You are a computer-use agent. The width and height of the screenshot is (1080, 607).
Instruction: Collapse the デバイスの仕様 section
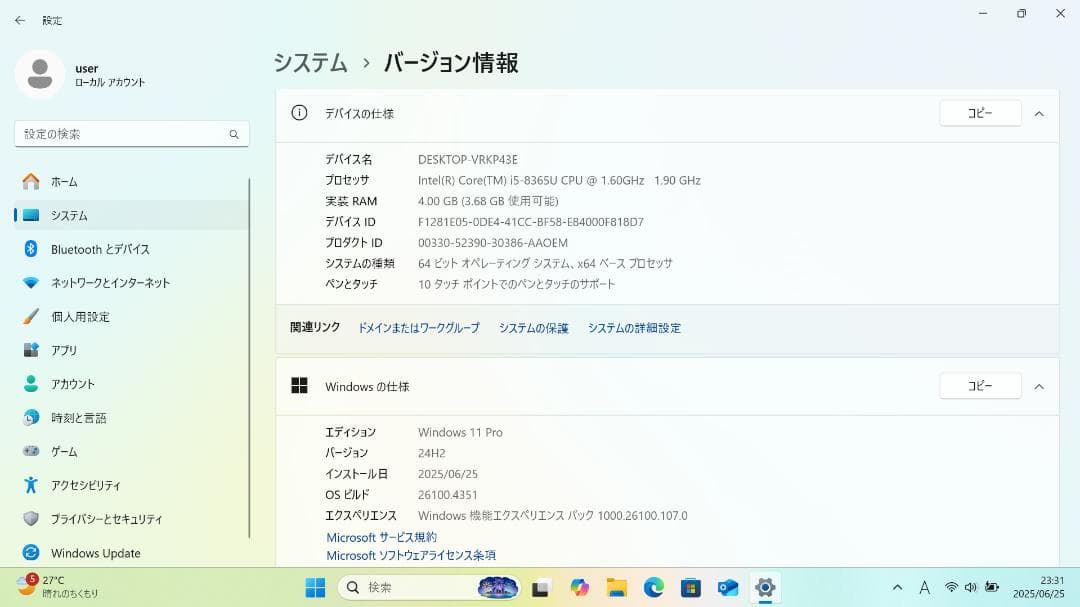coord(1039,113)
